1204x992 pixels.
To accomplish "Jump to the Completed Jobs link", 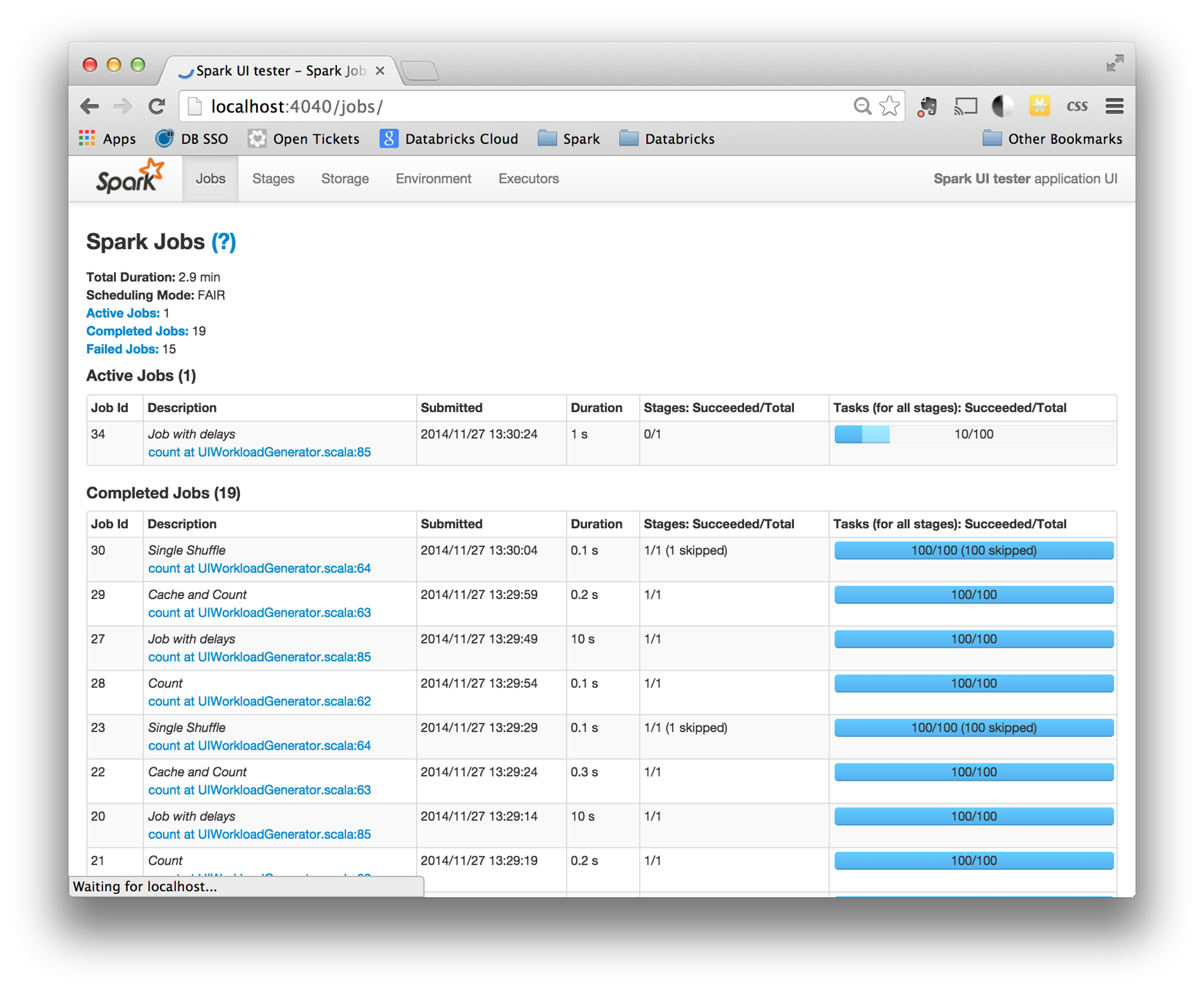I will 137,331.
